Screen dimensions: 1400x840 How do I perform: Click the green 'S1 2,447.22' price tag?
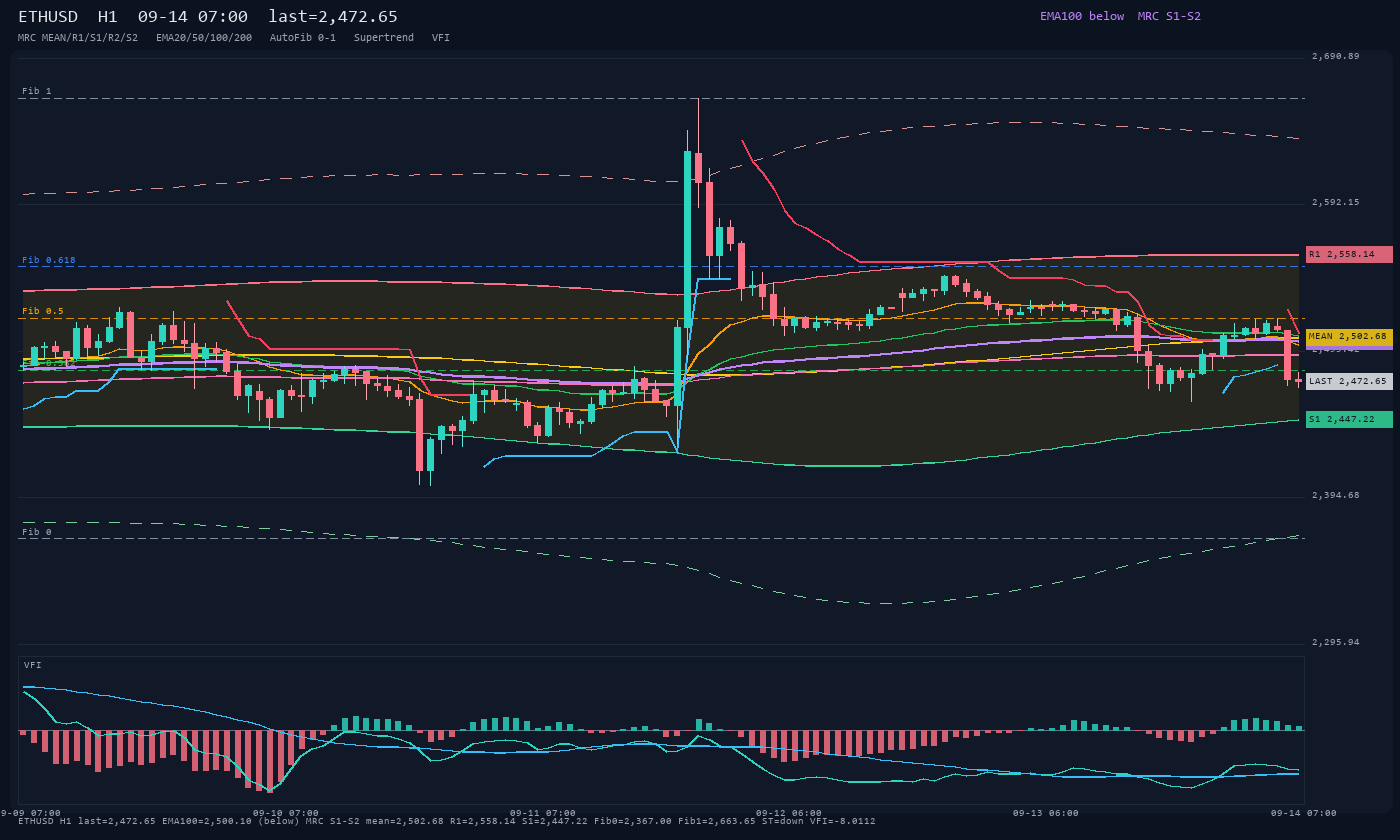point(1349,419)
